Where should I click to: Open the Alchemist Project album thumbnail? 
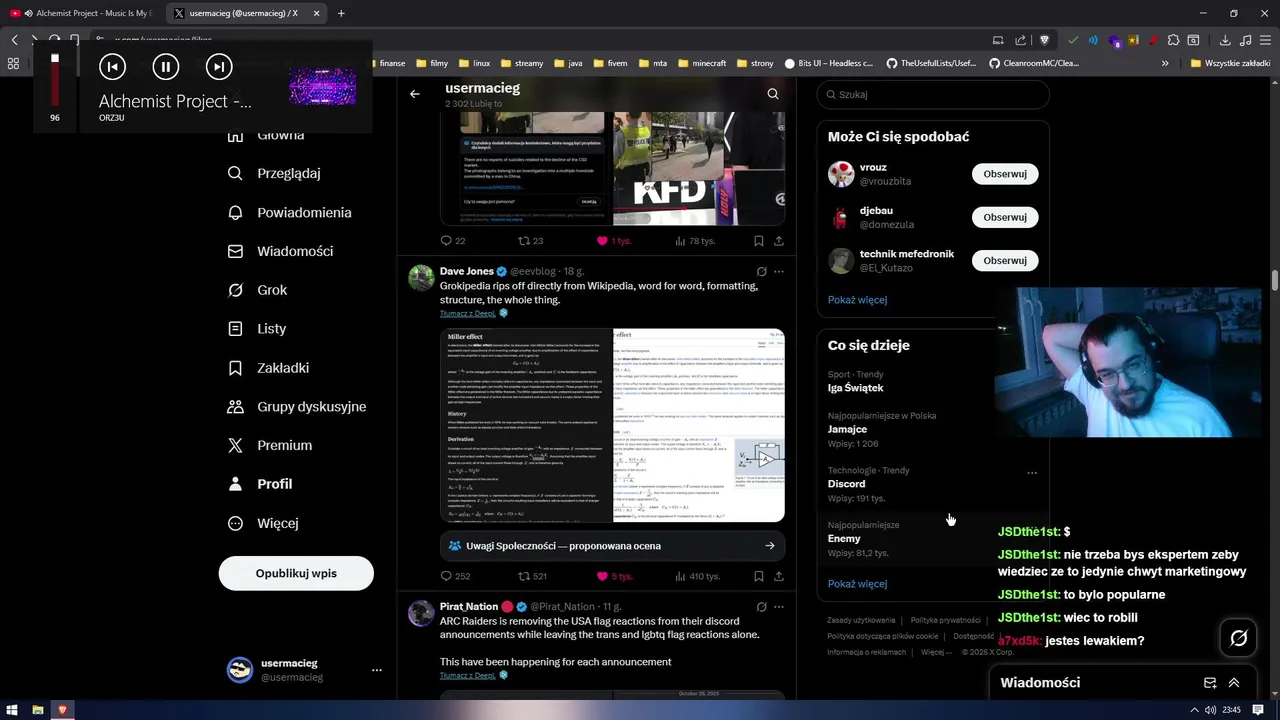tap(322, 87)
